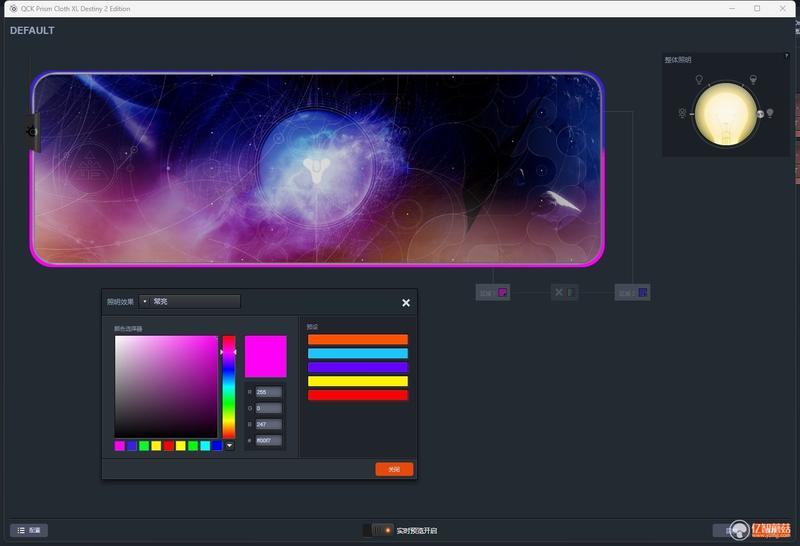Viewport: 800px width, 546px height.
Task: Choose the small cyan recent color swatch
Action: coord(205,446)
